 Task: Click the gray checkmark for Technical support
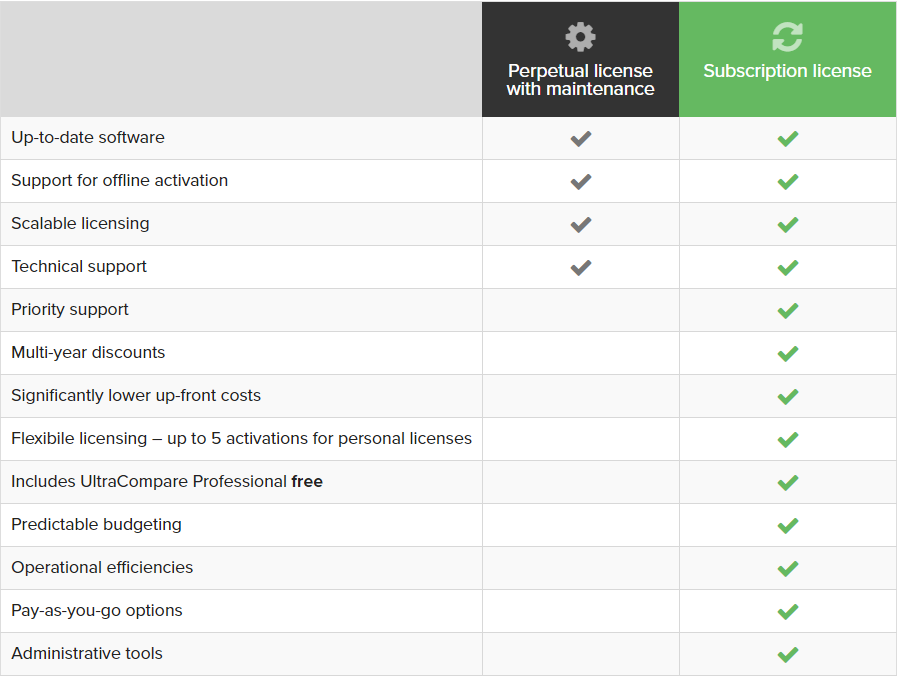tap(581, 267)
